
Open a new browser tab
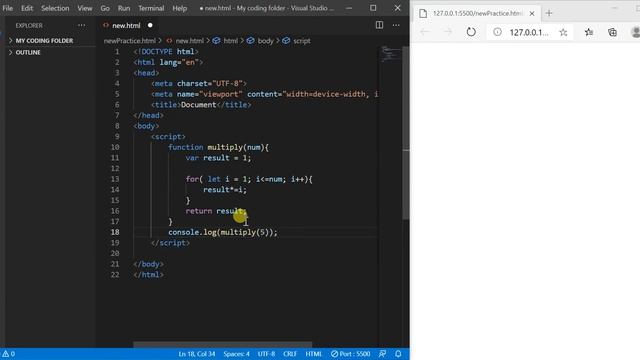549,13
